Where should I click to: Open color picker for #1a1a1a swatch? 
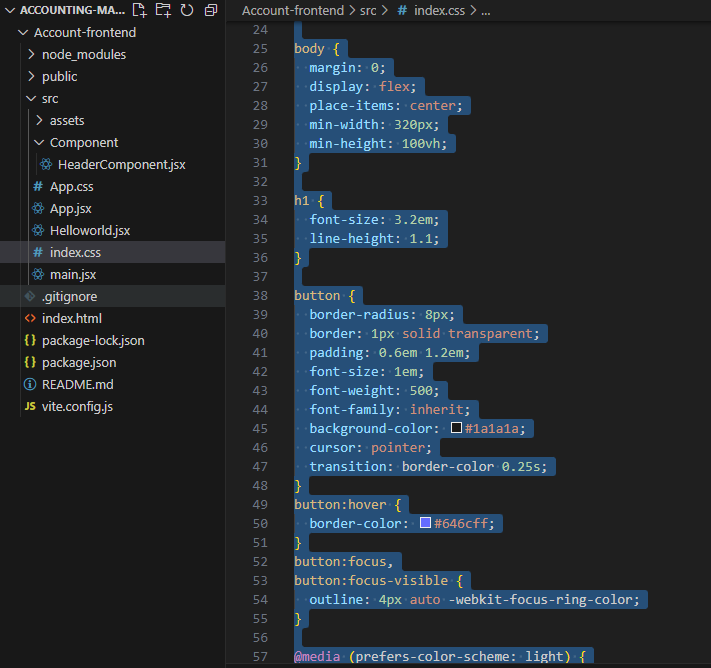[x=457, y=428]
